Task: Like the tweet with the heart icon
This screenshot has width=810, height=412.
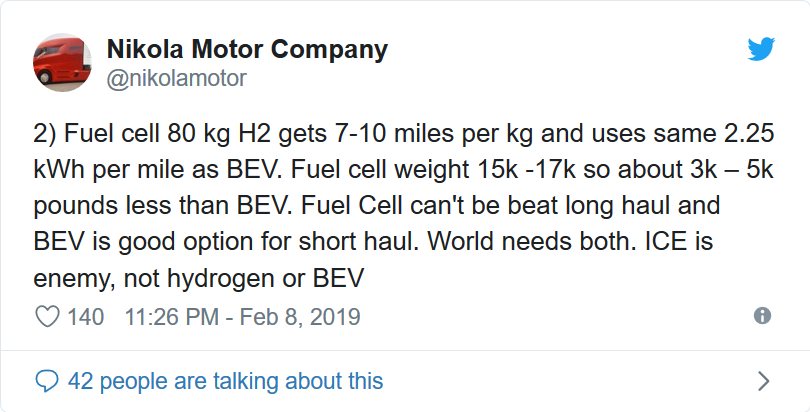Action: (47, 316)
